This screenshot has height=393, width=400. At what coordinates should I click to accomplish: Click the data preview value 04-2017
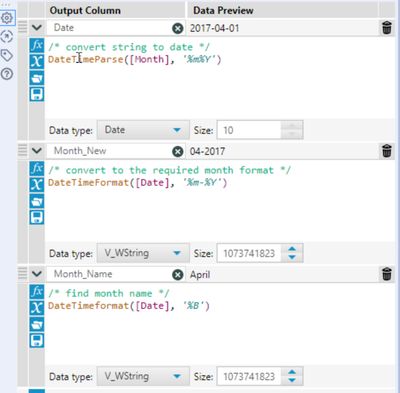tap(207, 152)
